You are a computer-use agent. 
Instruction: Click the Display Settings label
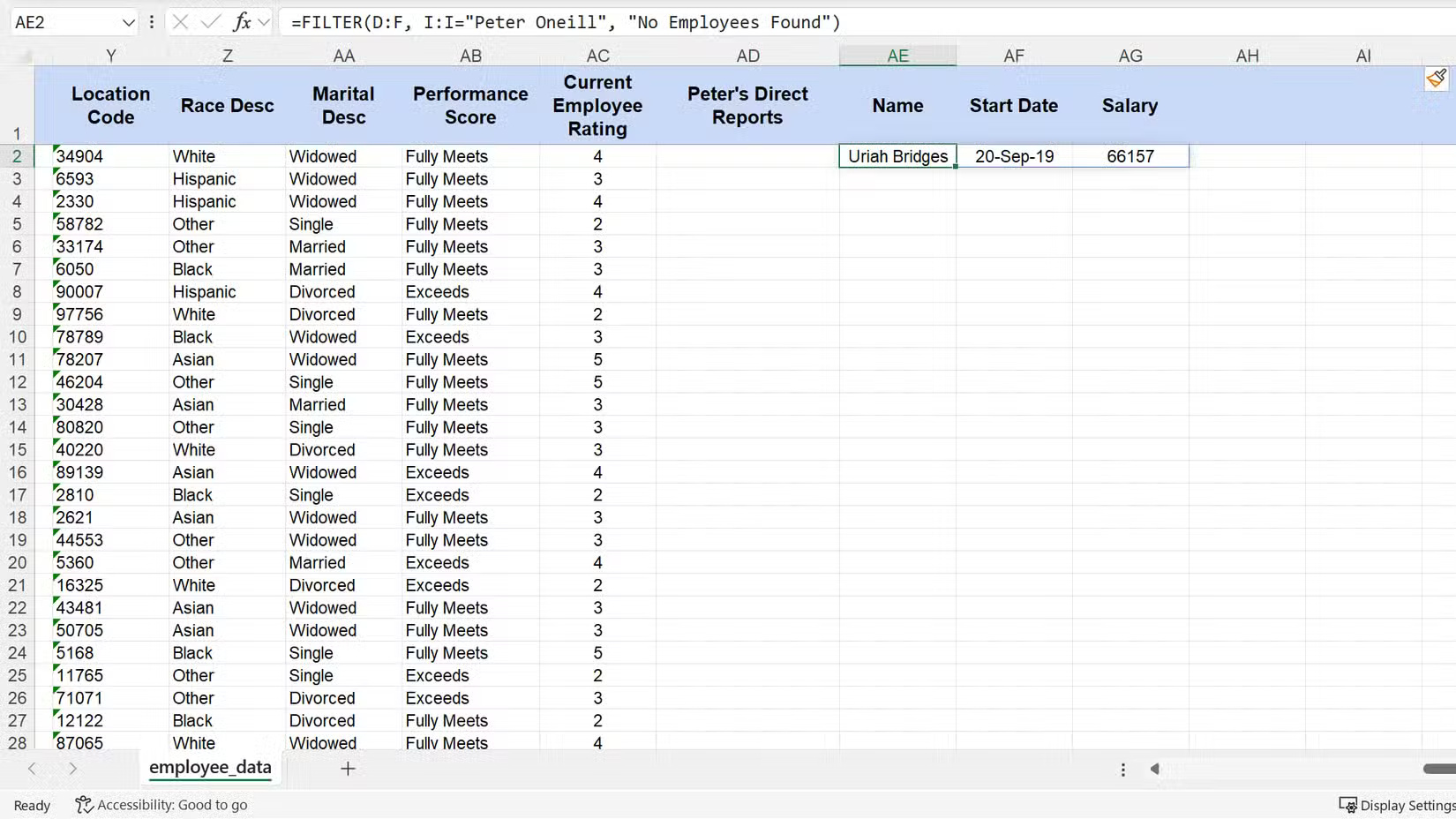(x=1406, y=805)
